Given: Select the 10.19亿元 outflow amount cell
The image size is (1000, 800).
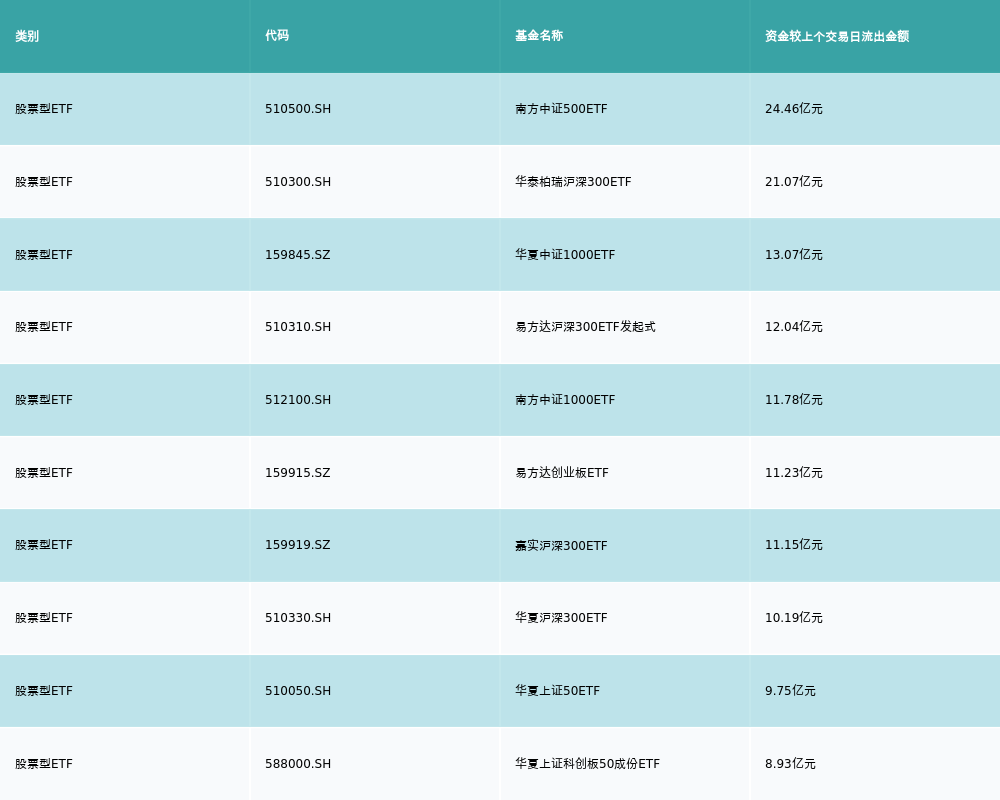Looking at the screenshot, I should pos(794,618).
